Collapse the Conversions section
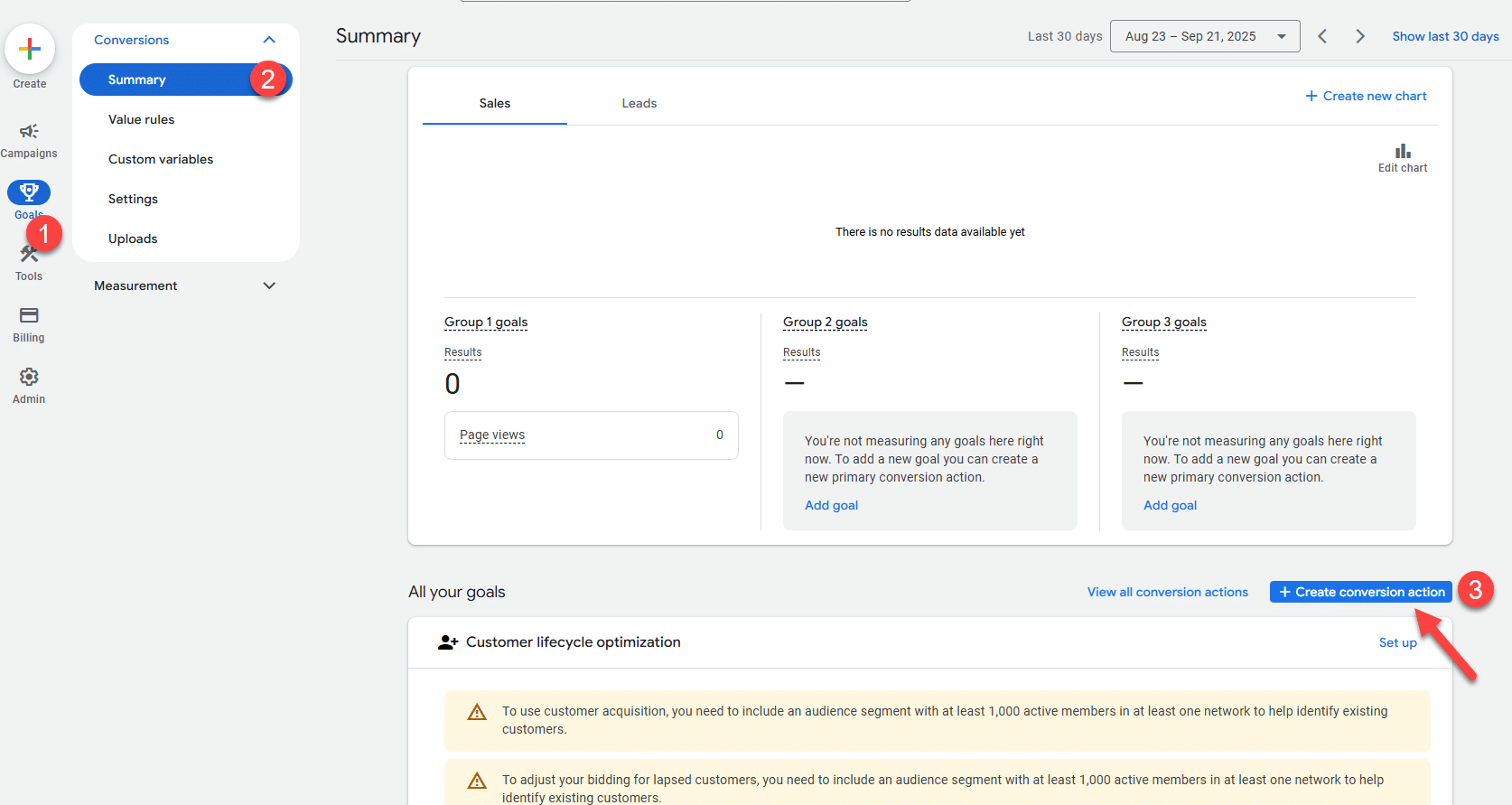The height and width of the screenshot is (805, 1512). pos(269,40)
